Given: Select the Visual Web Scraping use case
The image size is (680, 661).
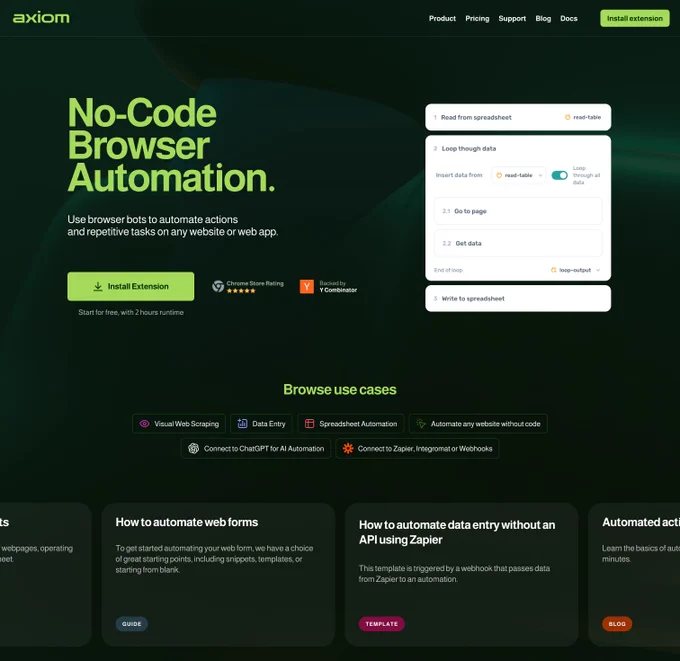Looking at the screenshot, I should [179, 424].
